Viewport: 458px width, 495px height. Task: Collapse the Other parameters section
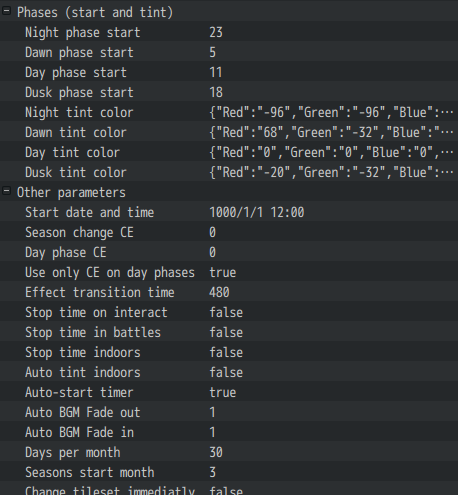pyautogui.click(x=6, y=191)
